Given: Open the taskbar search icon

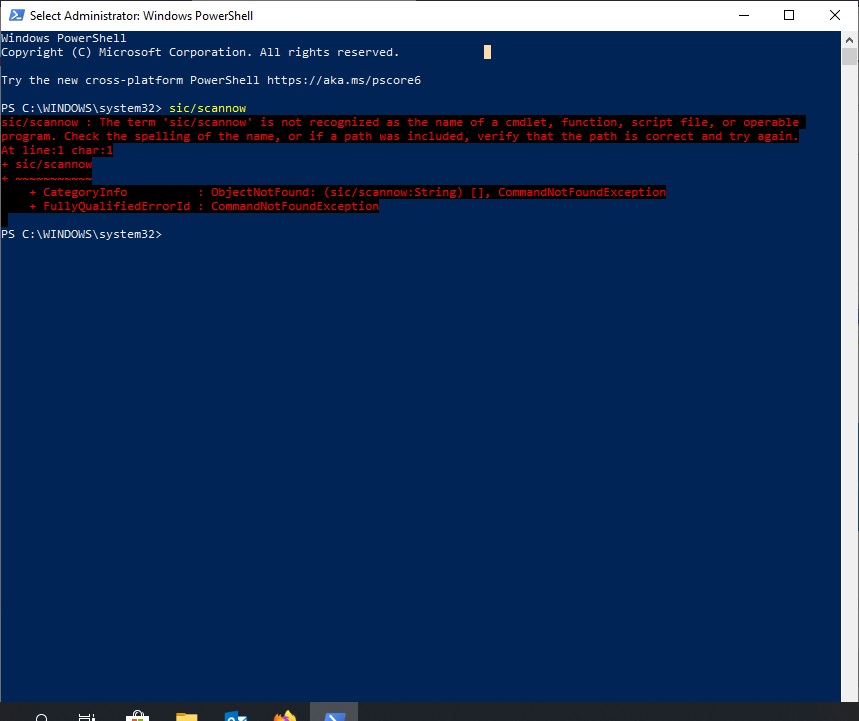Looking at the screenshot, I should 42,716.
